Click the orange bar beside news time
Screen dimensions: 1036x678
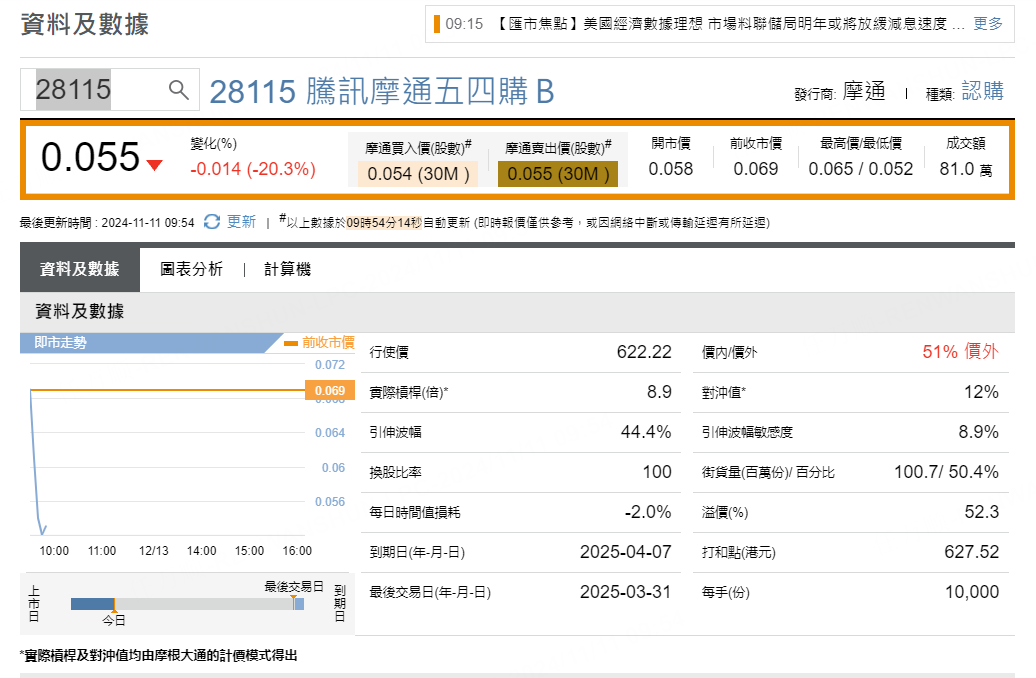click(436, 23)
